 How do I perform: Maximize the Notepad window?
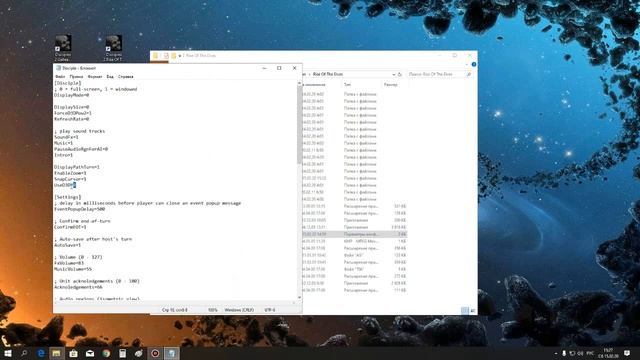tap(279, 68)
